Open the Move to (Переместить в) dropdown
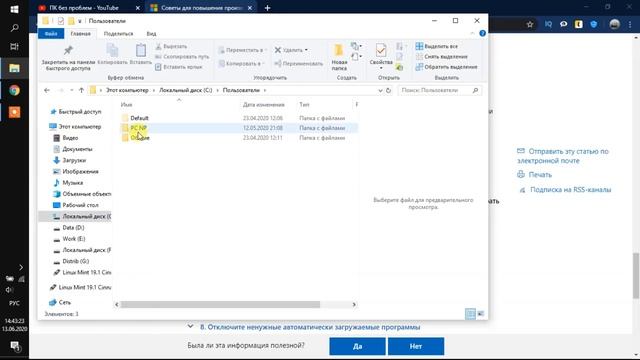Viewport: 640px width, 360px height. (x=242, y=50)
